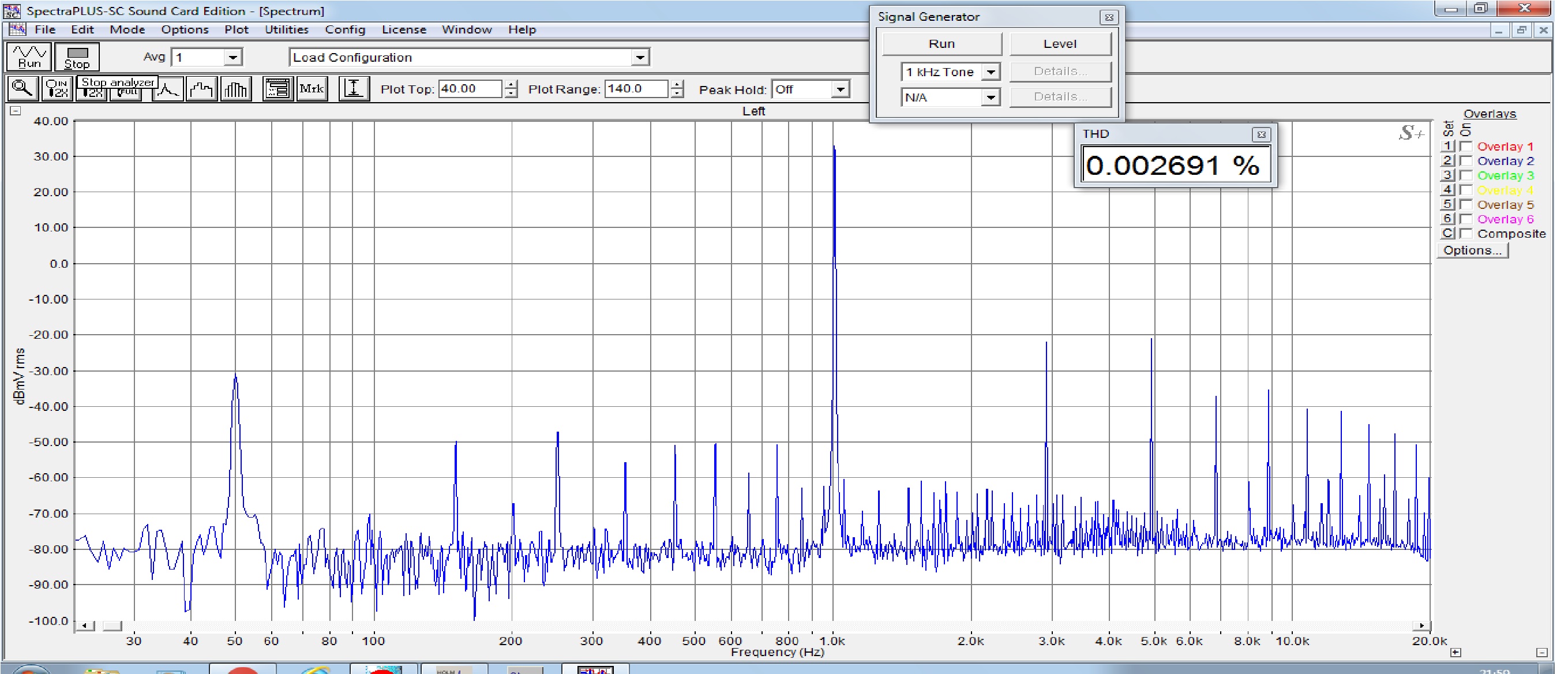Image resolution: width=1568 pixels, height=674 pixels.
Task: Open the Mode menu
Action: (127, 29)
